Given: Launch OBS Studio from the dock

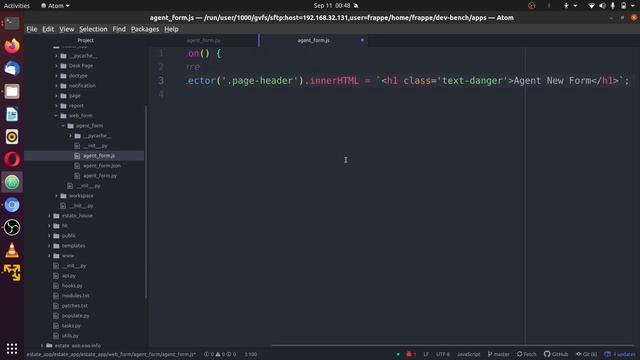Looking at the screenshot, I should click(x=12, y=227).
